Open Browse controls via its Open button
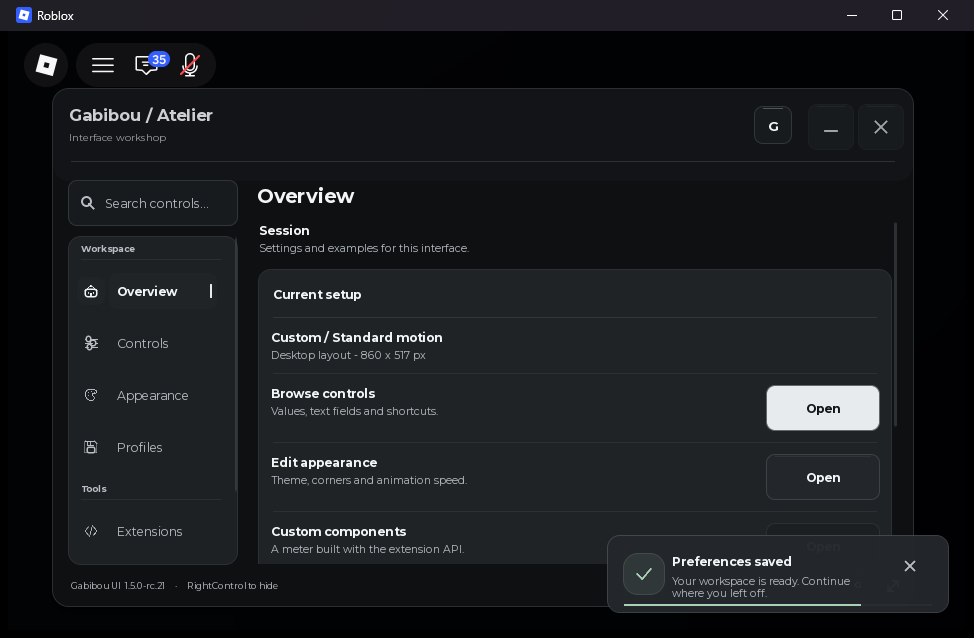 [822, 408]
